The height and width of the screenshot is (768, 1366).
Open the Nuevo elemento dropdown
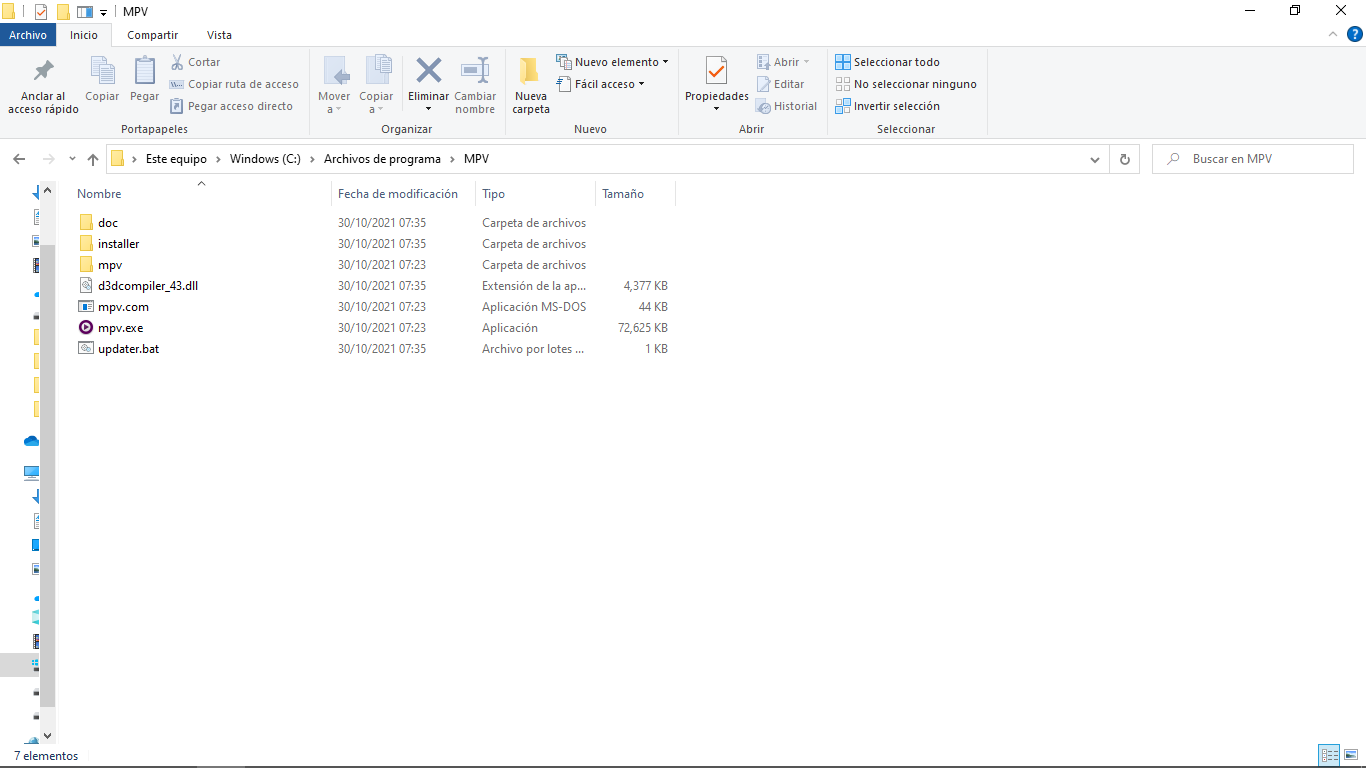tap(611, 61)
